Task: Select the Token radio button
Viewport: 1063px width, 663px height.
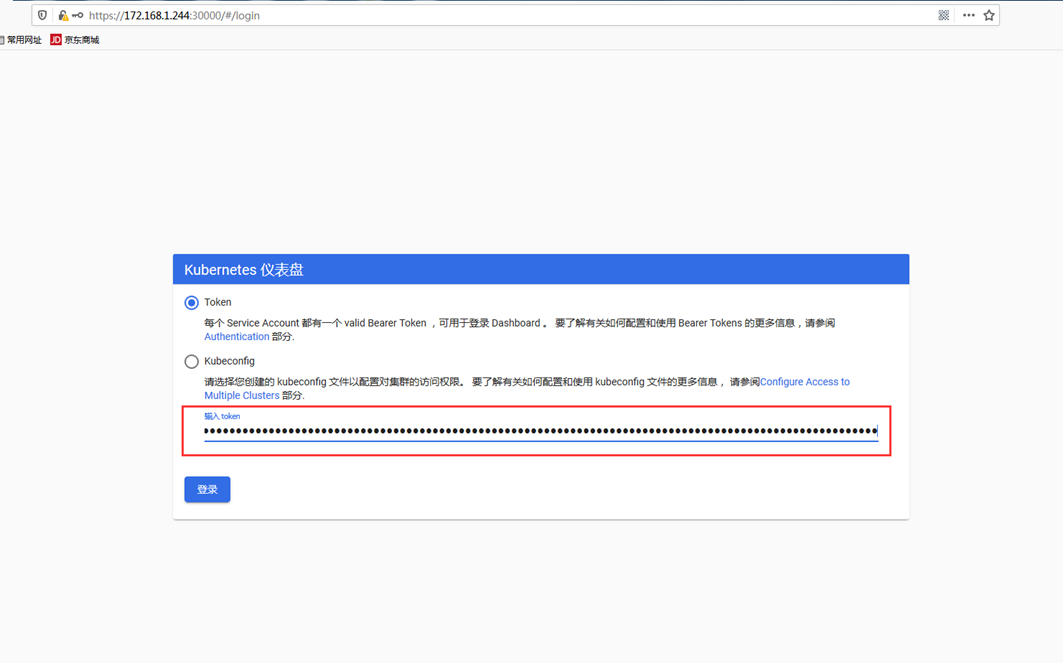Action: pos(191,302)
